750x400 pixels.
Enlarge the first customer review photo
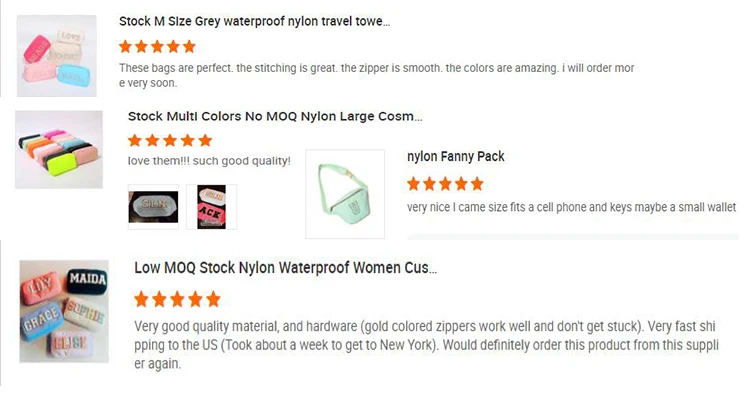(x=153, y=207)
